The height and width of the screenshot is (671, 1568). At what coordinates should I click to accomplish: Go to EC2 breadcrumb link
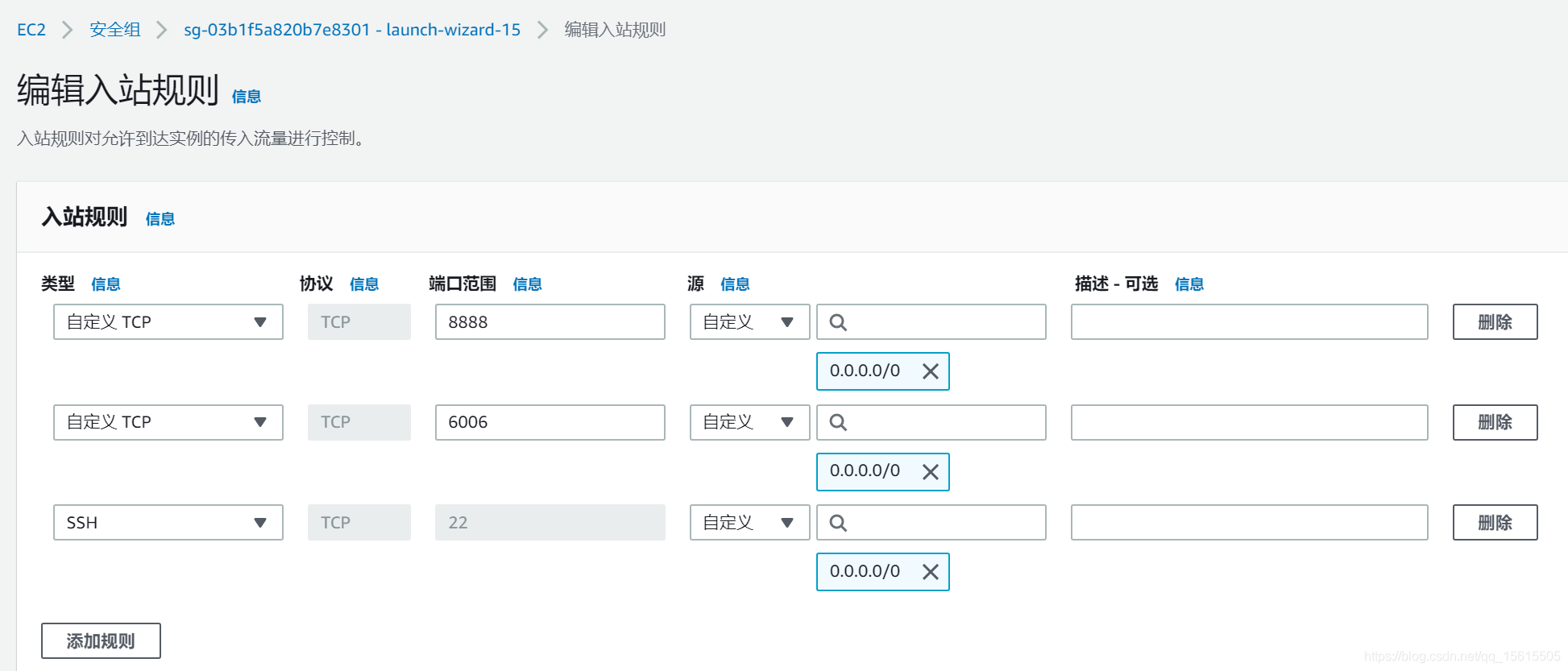point(31,30)
